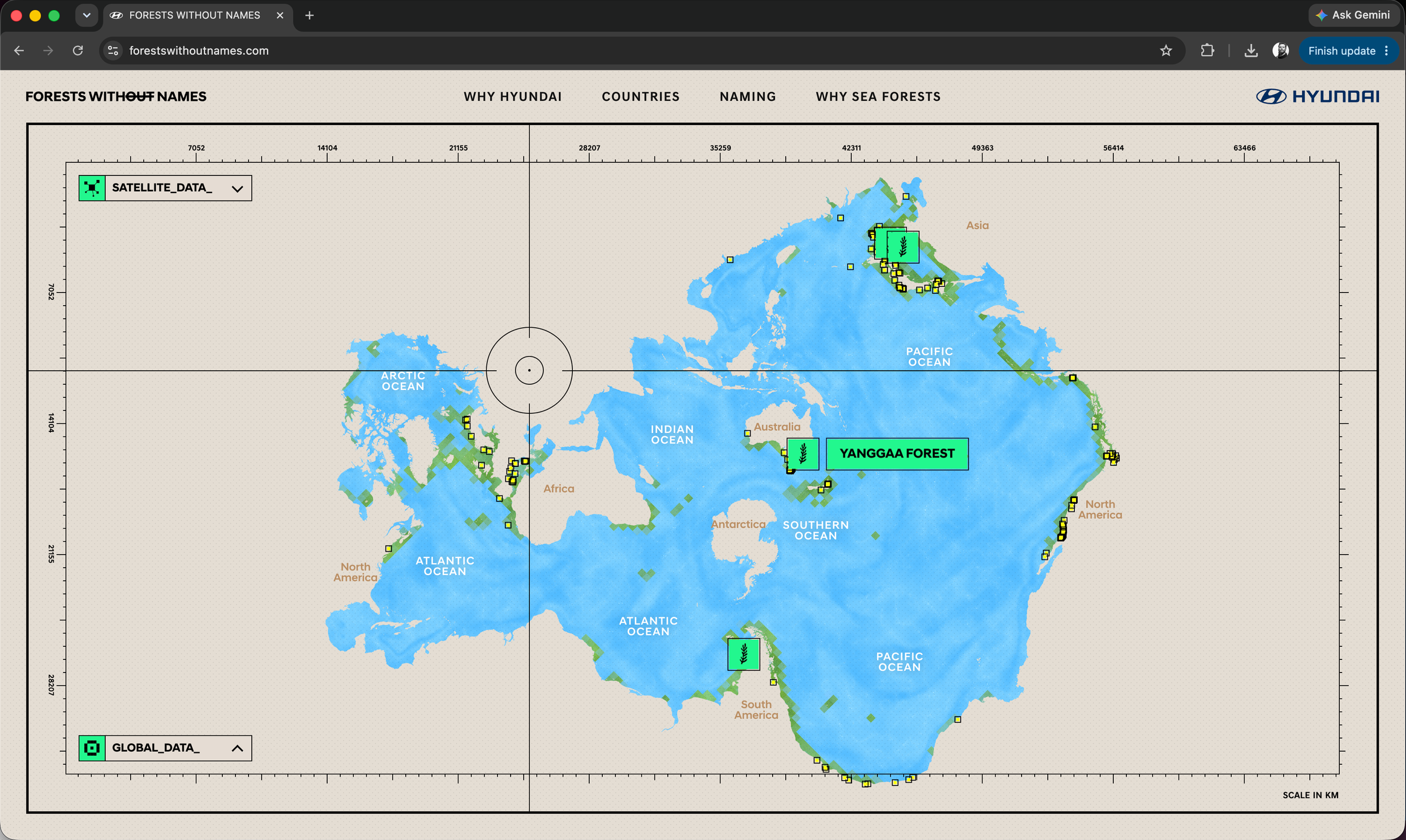This screenshot has height=840, width=1406.
Task: Click the Asia continent label
Action: coord(978,225)
